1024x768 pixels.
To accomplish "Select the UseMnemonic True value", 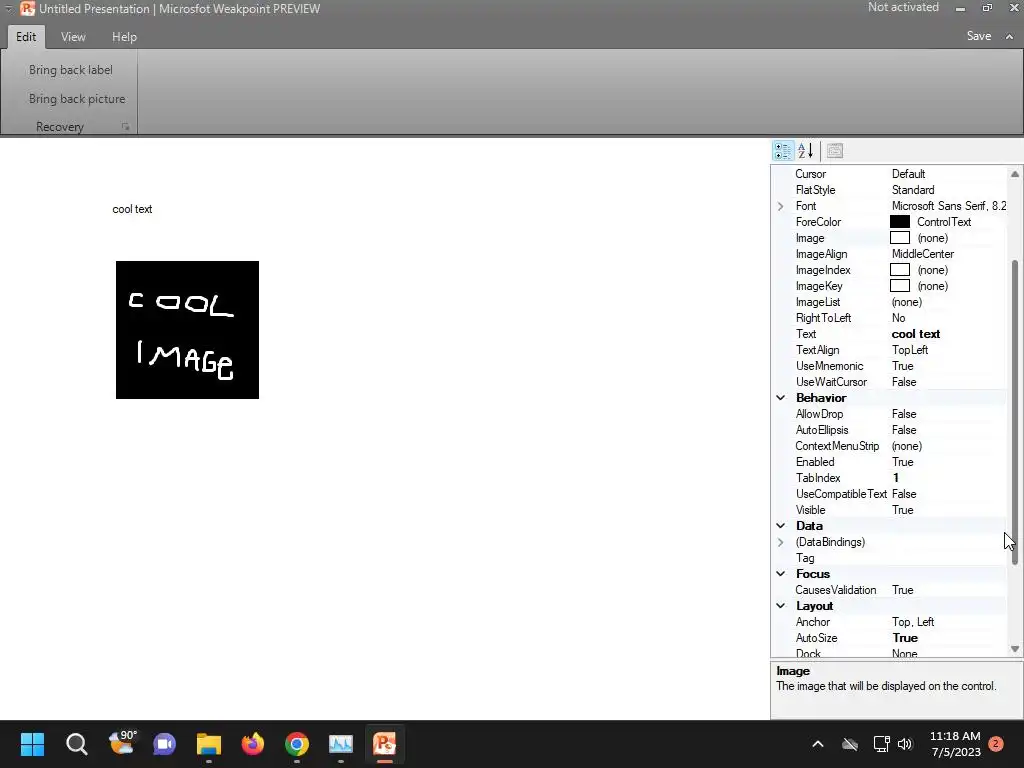I will tap(903, 366).
